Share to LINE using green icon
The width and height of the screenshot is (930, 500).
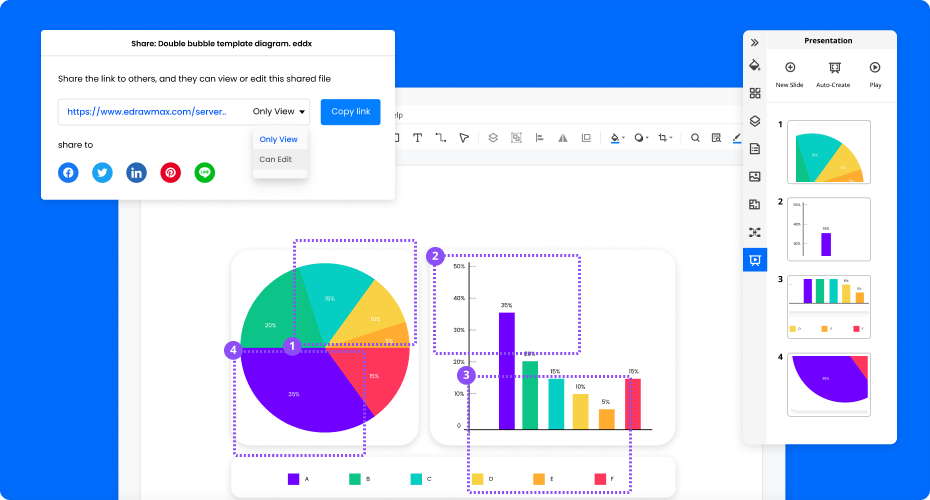[205, 172]
